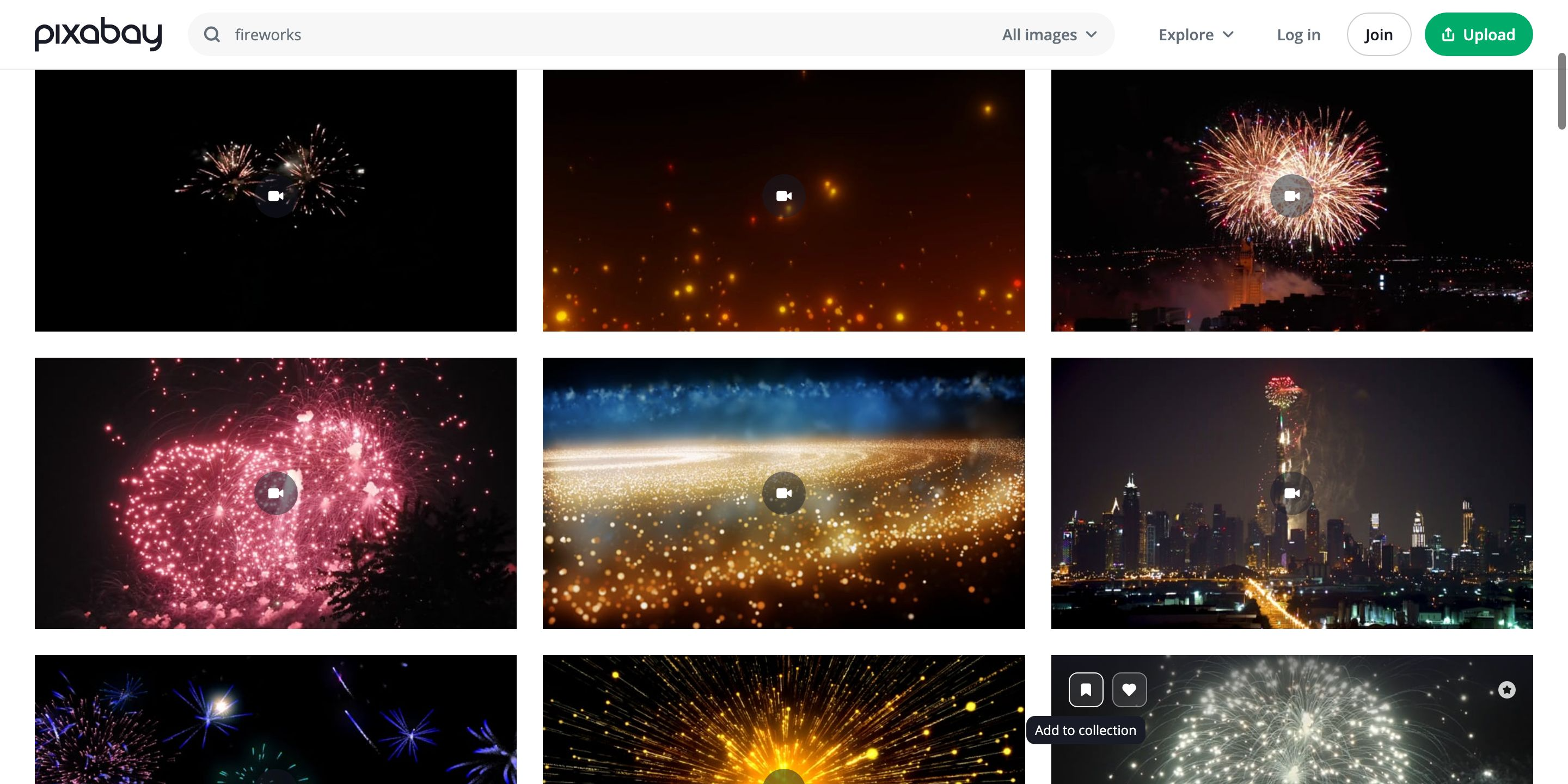Expand the Explore menu
This screenshot has width=1568, height=784.
tap(1196, 35)
